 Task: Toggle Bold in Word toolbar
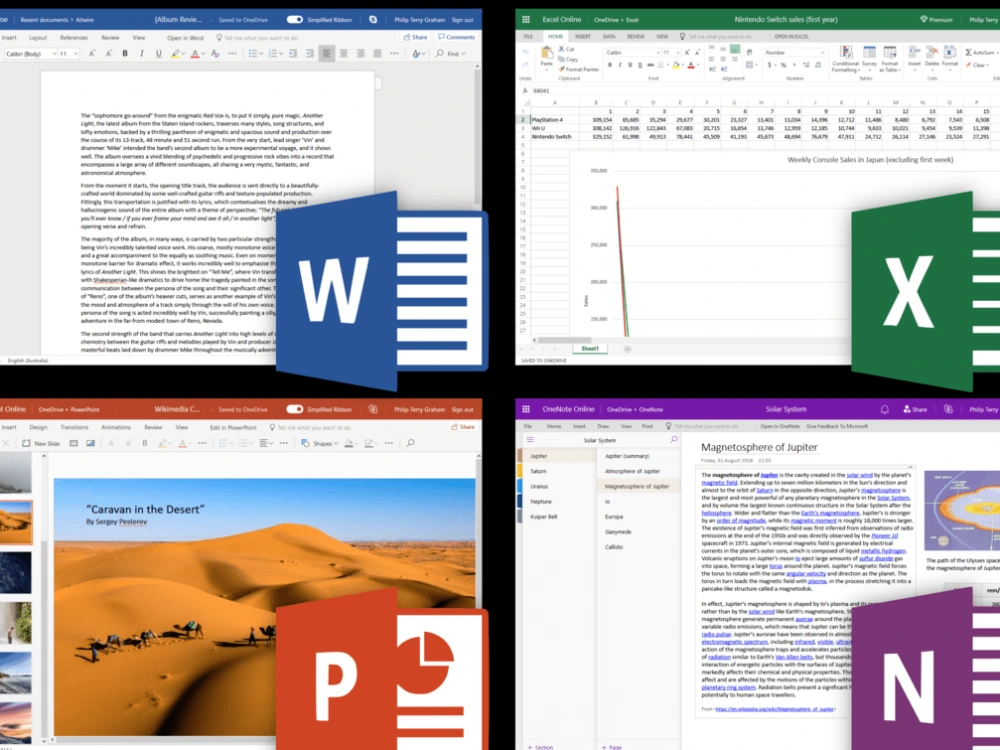click(125, 54)
